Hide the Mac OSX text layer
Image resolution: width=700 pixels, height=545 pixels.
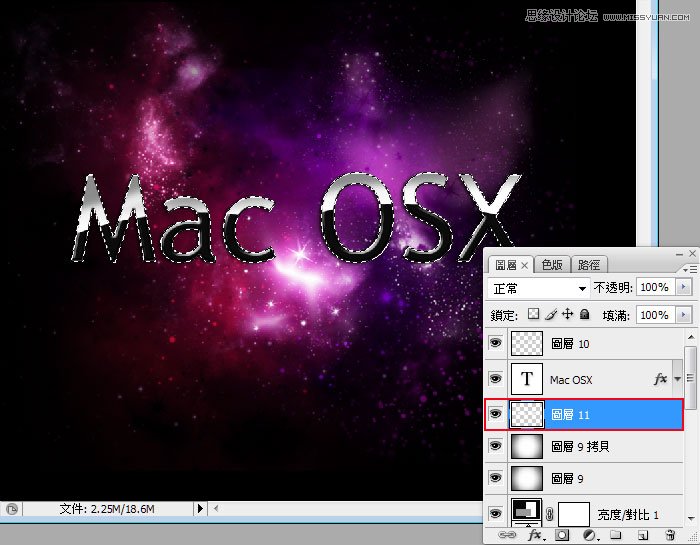click(496, 379)
